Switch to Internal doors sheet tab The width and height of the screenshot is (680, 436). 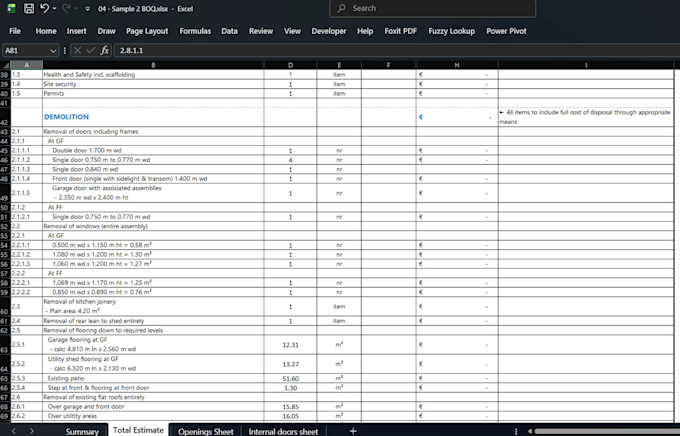(283, 431)
